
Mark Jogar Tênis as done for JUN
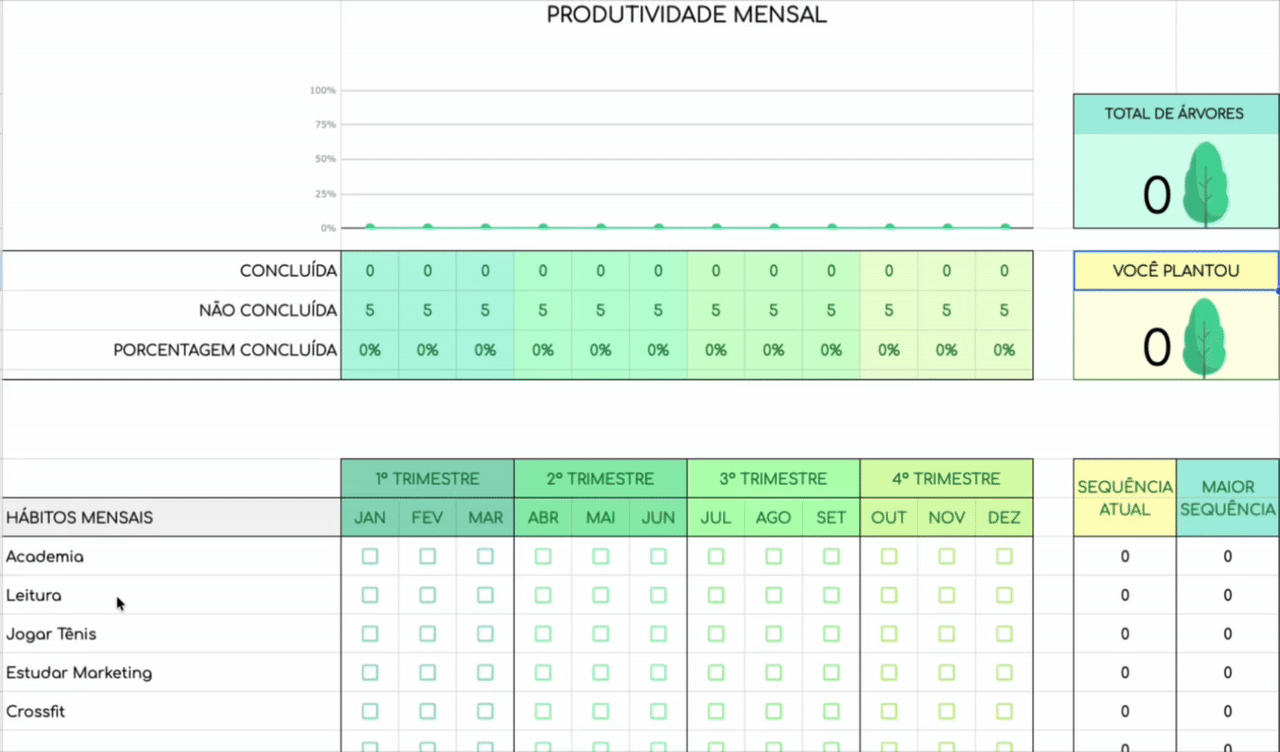tap(658, 634)
